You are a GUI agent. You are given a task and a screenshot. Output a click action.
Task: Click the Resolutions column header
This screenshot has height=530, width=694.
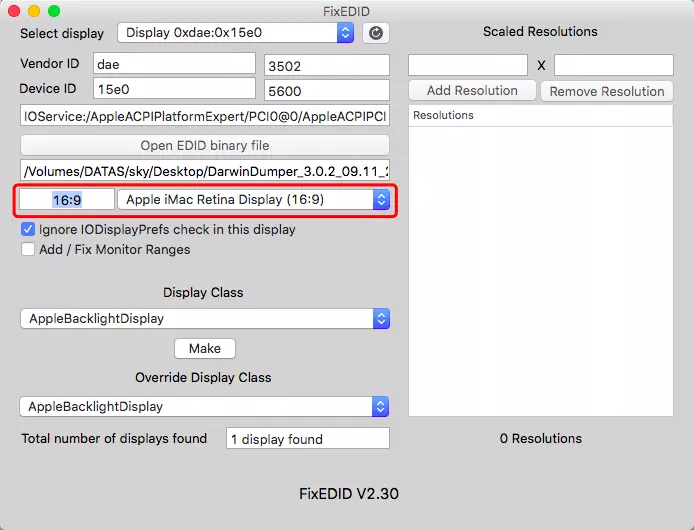click(541, 116)
